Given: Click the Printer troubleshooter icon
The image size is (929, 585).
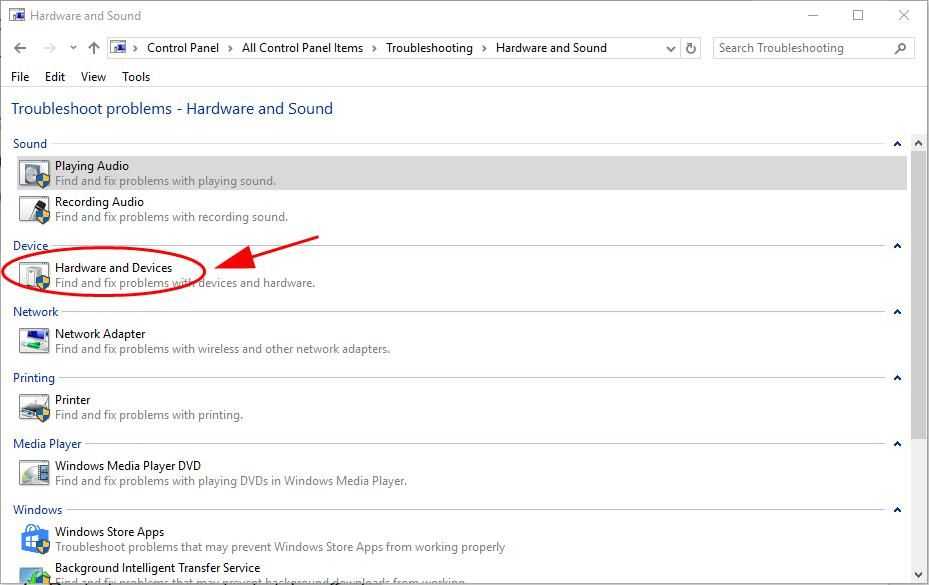Looking at the screenshot, I should click(x=34, y=407).
